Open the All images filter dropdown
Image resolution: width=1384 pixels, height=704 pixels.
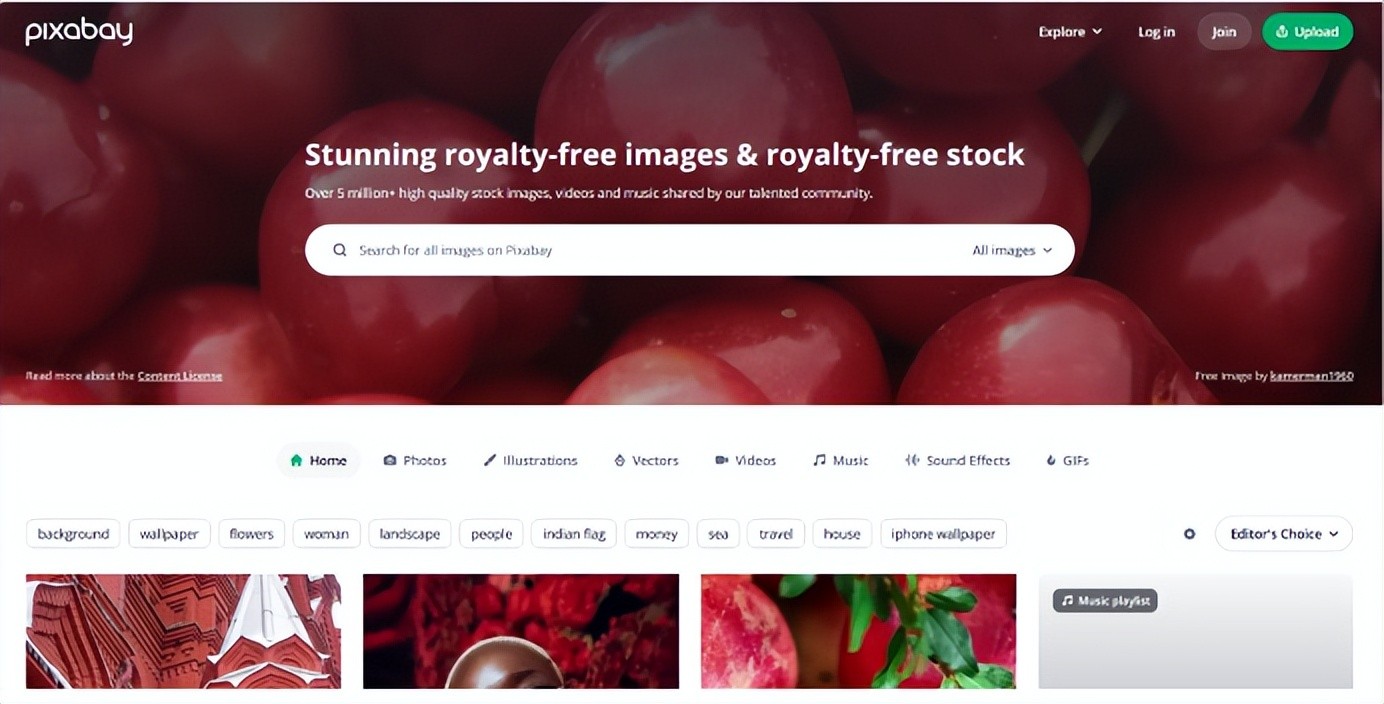click(x=1012, y=250)
